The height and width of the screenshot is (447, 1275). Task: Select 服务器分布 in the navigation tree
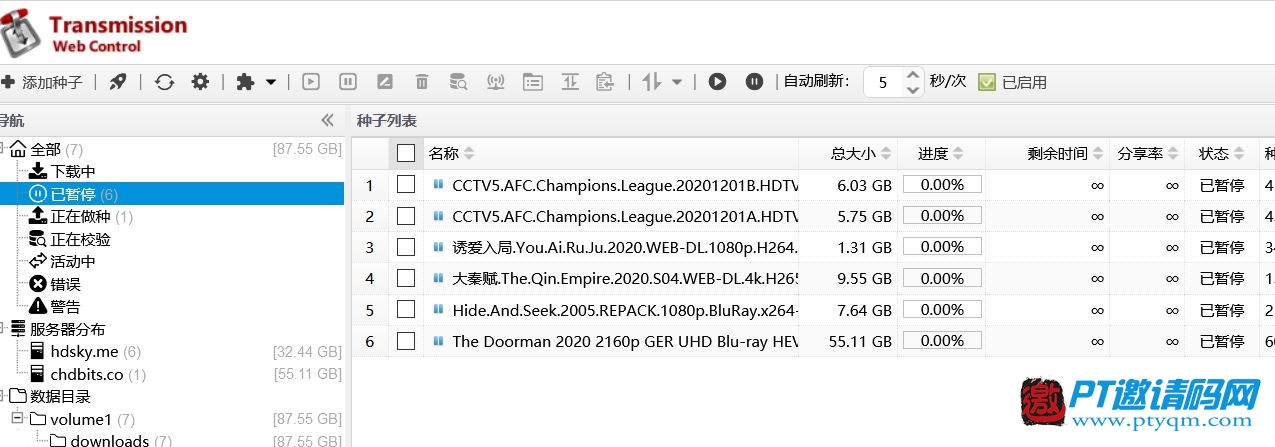[67, 329]
